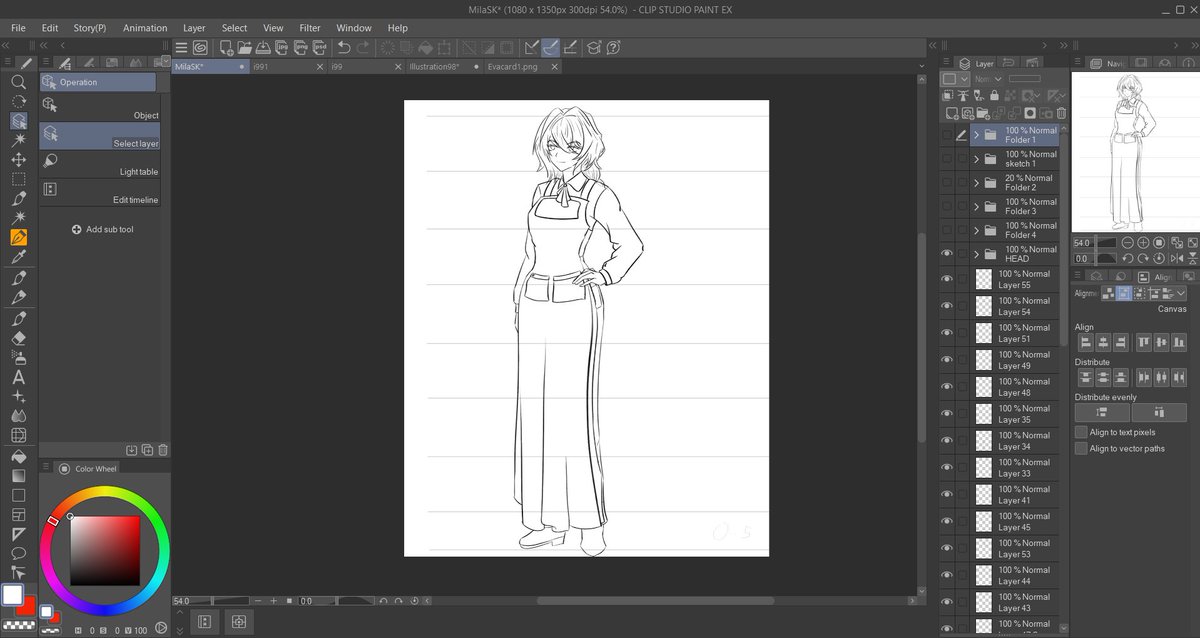Hide Layer 55 with its eye icon
Image resolution: width=1200 pixels, height=638 pixels.
[947, 279]
